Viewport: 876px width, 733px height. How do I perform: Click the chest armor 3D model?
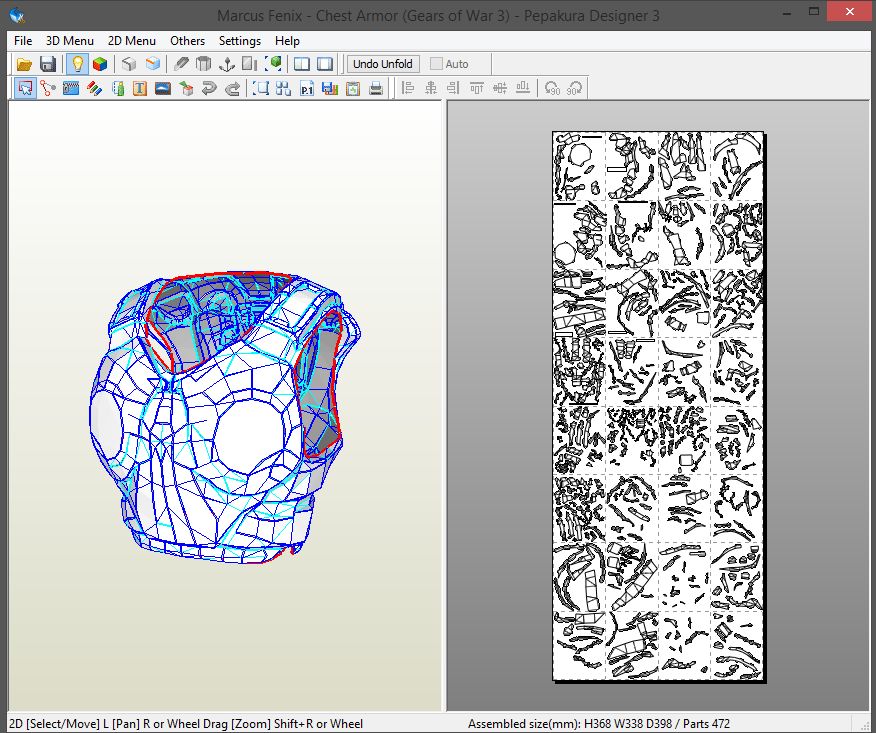(225, 417)
